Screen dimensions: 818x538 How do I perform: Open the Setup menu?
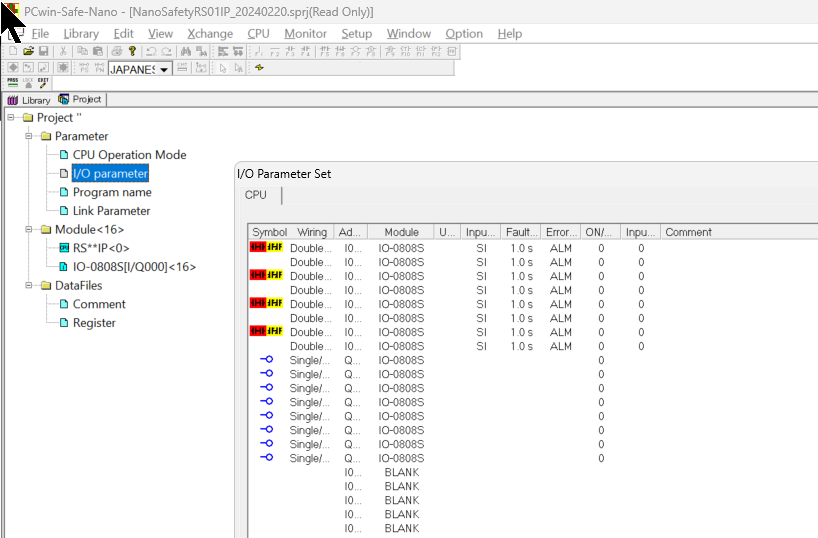[356, 34]
